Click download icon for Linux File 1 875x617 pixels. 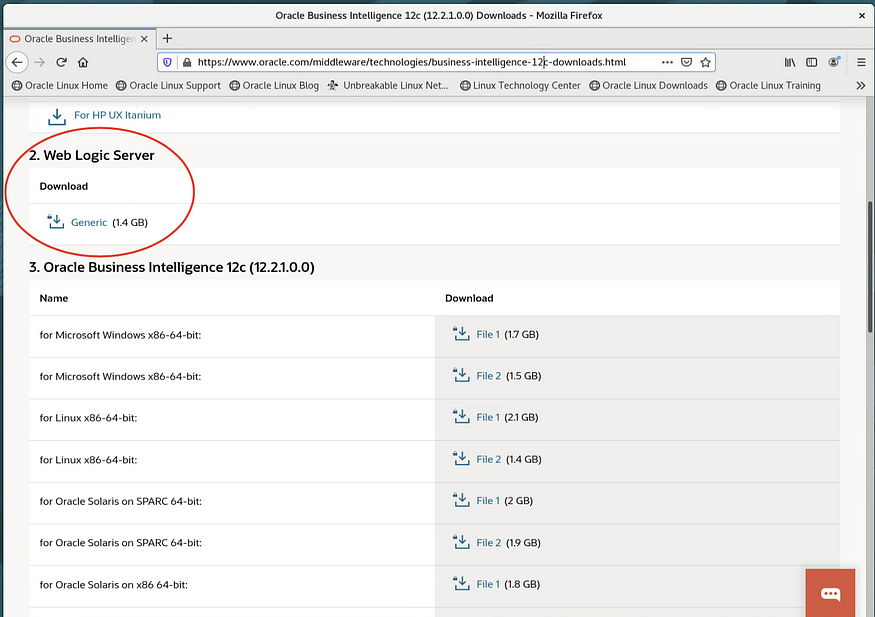(461, 417)
